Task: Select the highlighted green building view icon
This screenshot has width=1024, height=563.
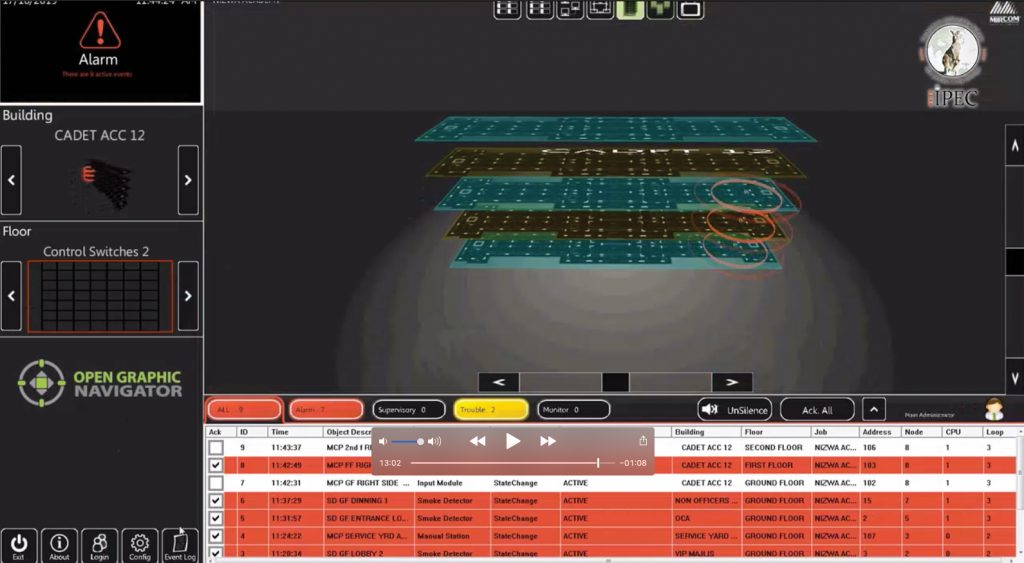Action: click(630, 9)
